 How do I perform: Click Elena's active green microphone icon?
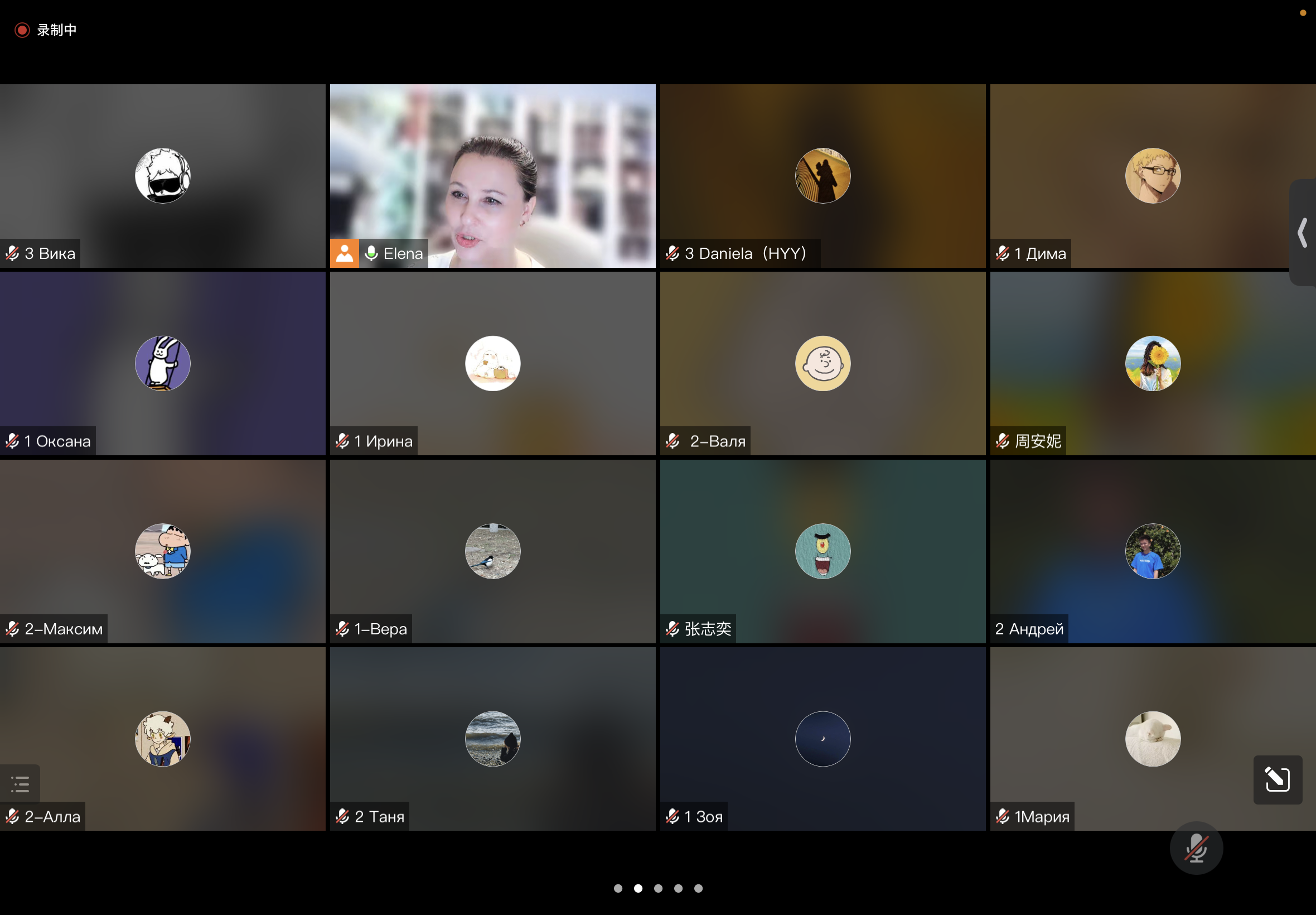[371, 253]
